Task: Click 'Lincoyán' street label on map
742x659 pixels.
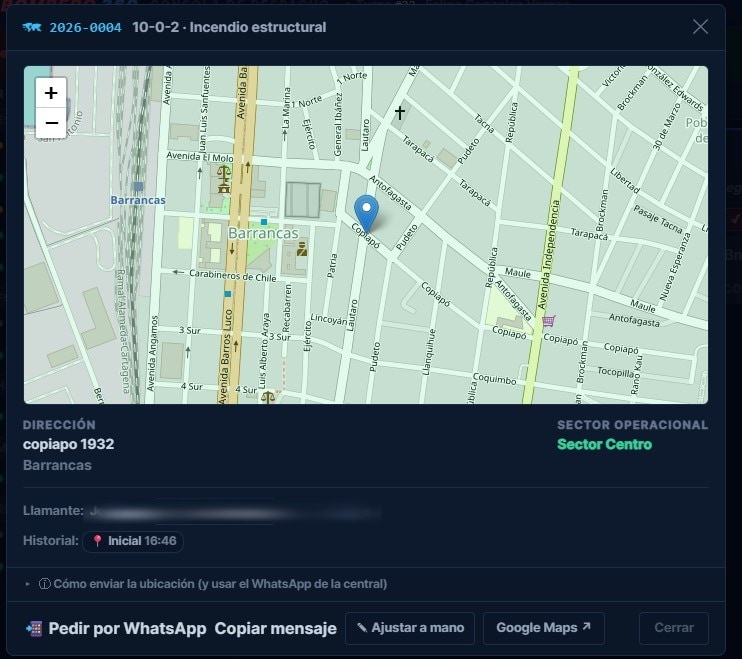Action: 328,319
